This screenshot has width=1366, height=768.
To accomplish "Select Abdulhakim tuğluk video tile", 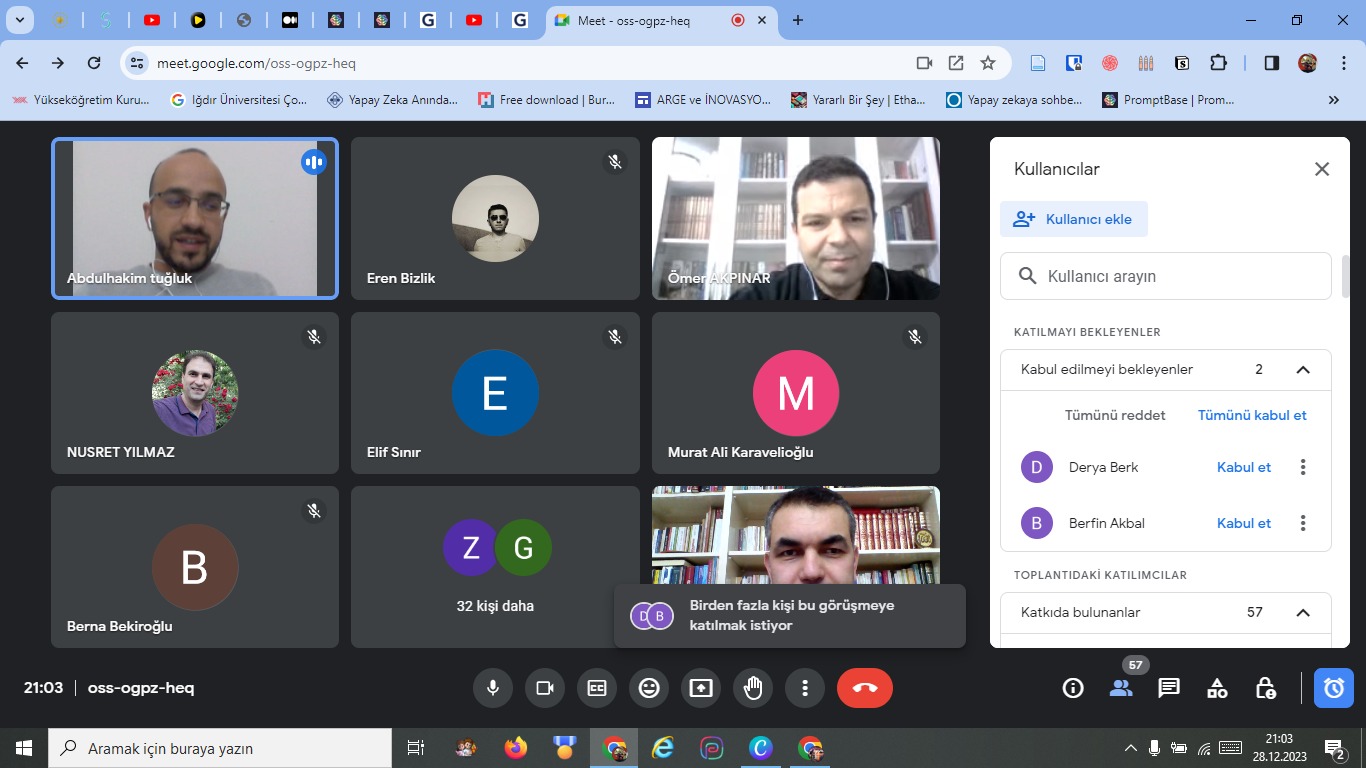I will (x=195, y=218).
